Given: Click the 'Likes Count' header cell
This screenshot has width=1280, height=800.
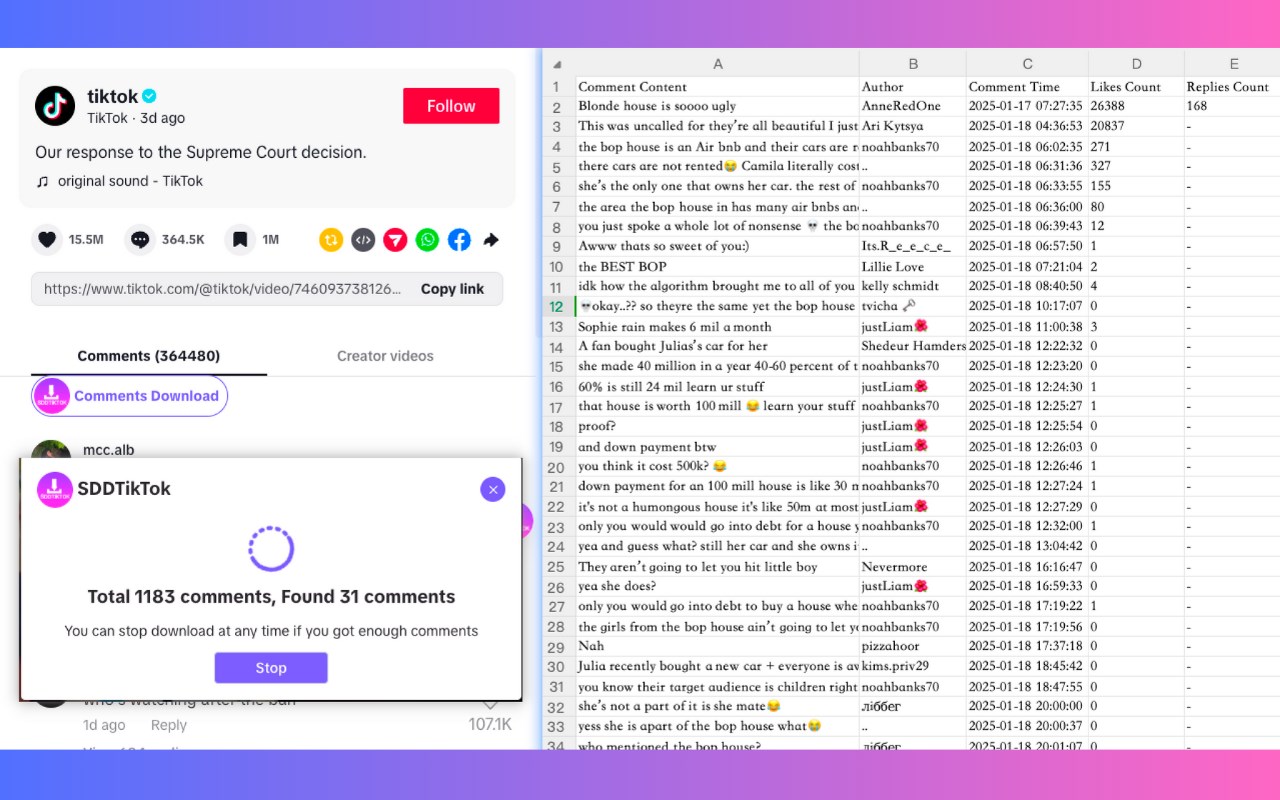Looking at the screenshot, I should click(x=1136, y=87).
